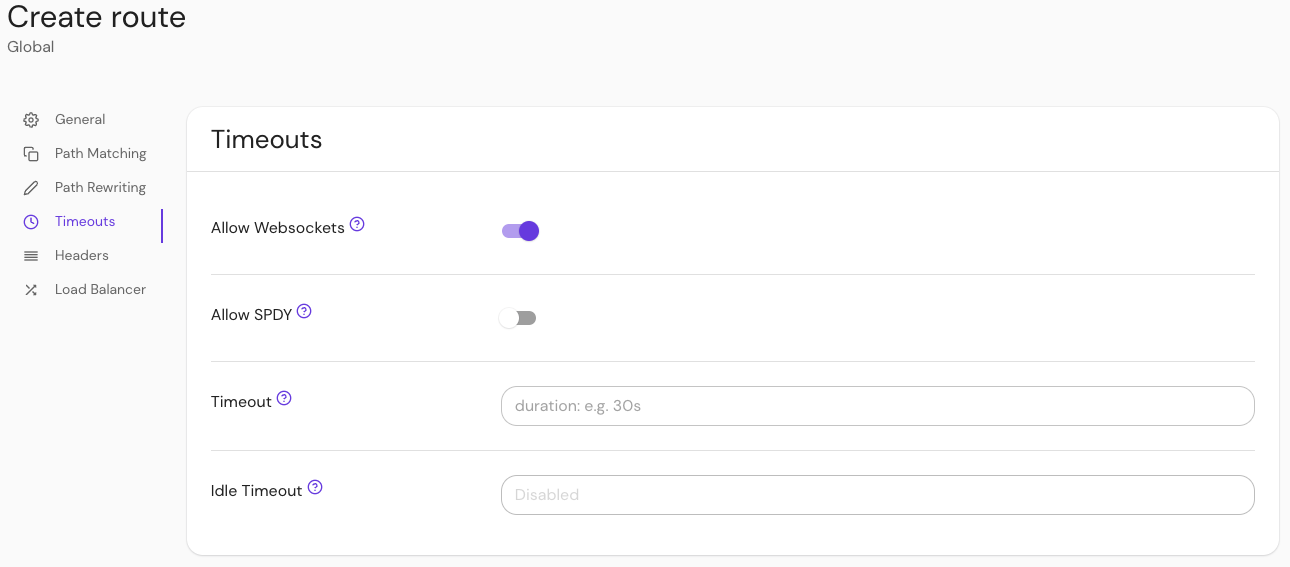Screen dimensions: 1290x567
Task: Show the Idle Timeout help icon
Action: tap(315, 487)
